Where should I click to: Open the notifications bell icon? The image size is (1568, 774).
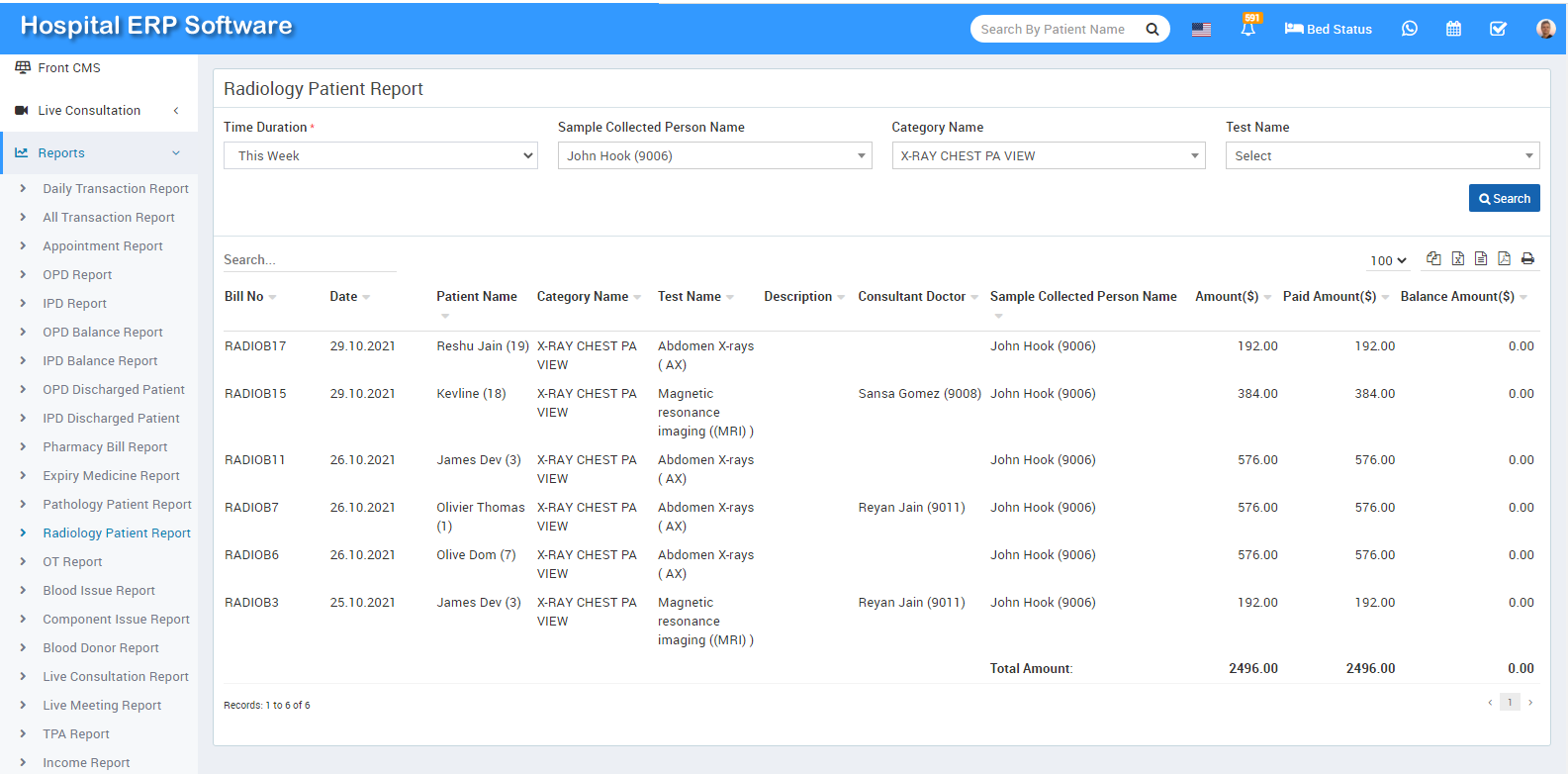[x=1248, y=29]
